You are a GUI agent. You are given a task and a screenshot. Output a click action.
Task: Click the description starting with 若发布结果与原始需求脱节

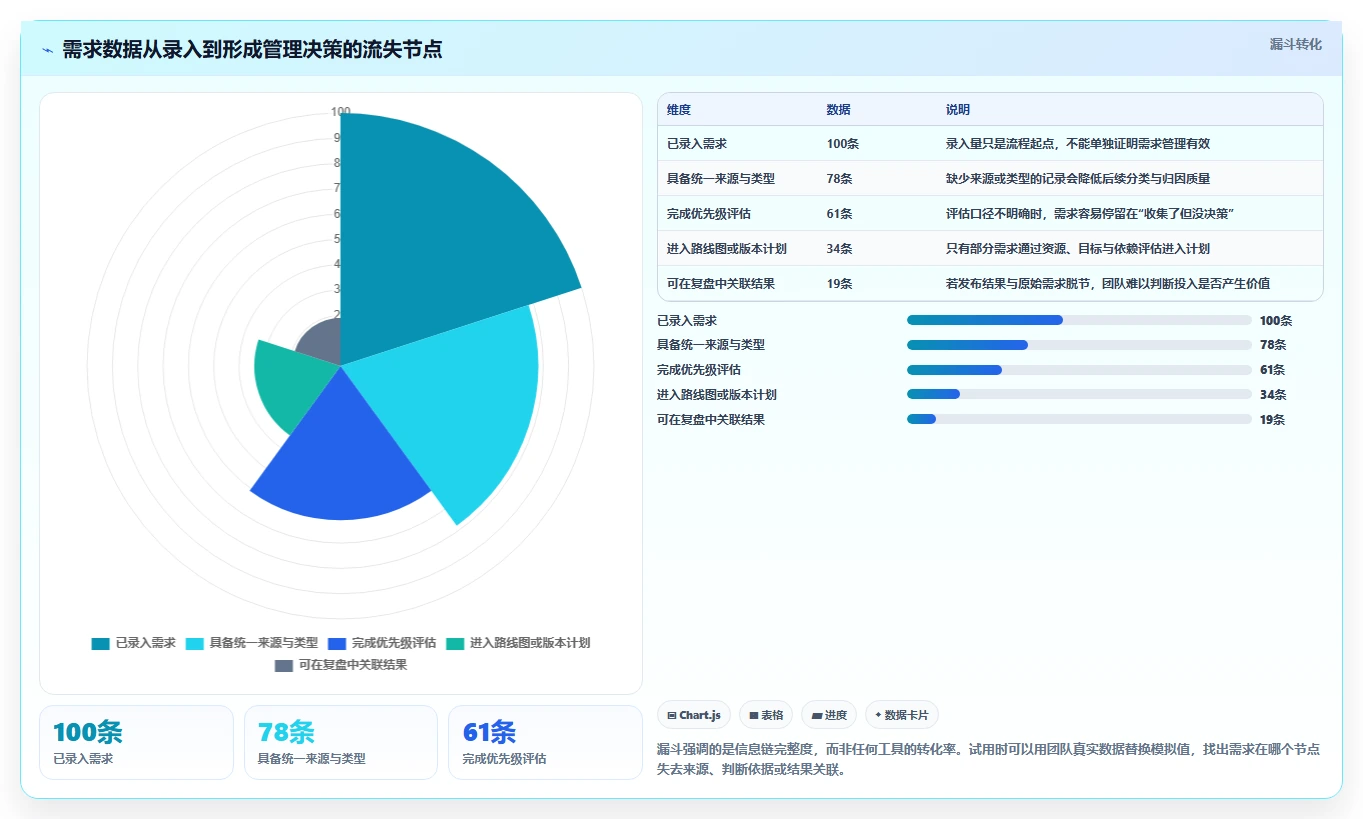pos(1108,284)
